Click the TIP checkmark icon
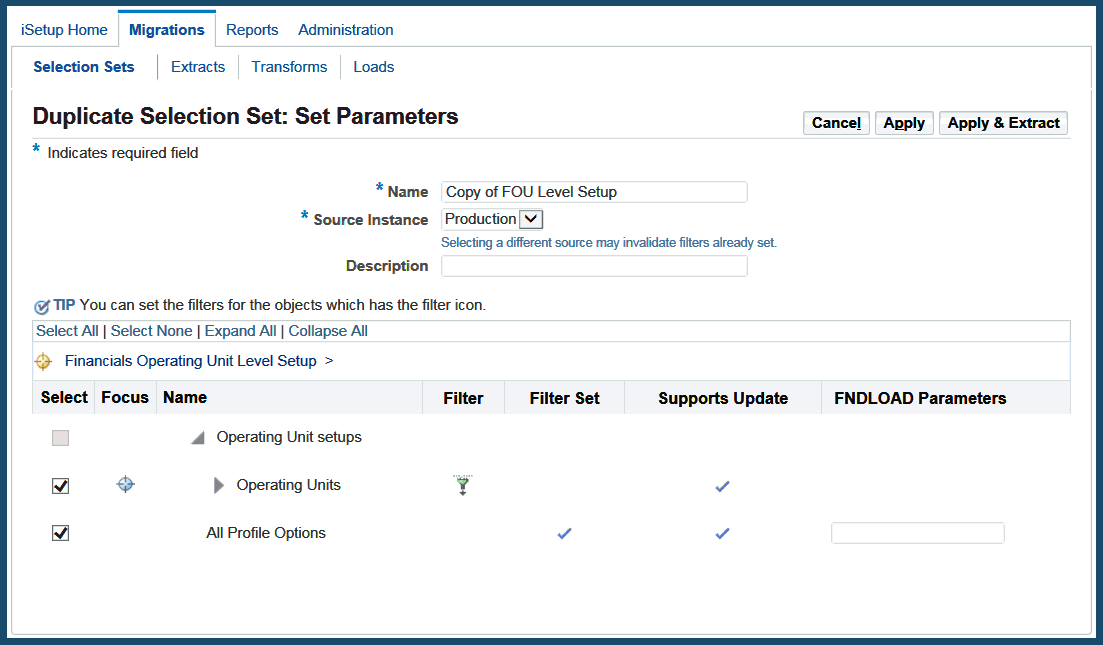 click(x=42, y=306)
